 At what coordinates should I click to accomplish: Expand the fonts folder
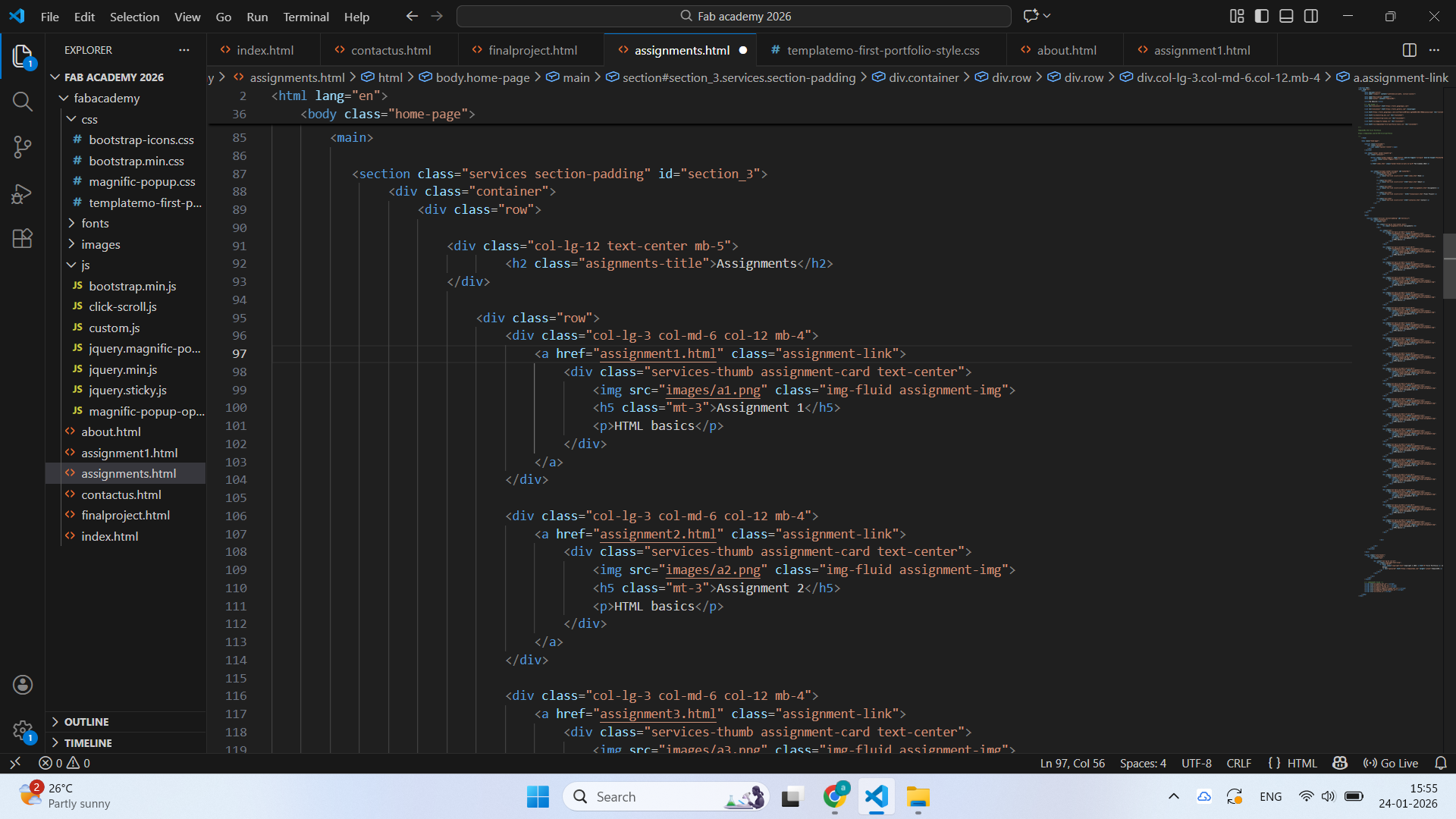(95, 223)
